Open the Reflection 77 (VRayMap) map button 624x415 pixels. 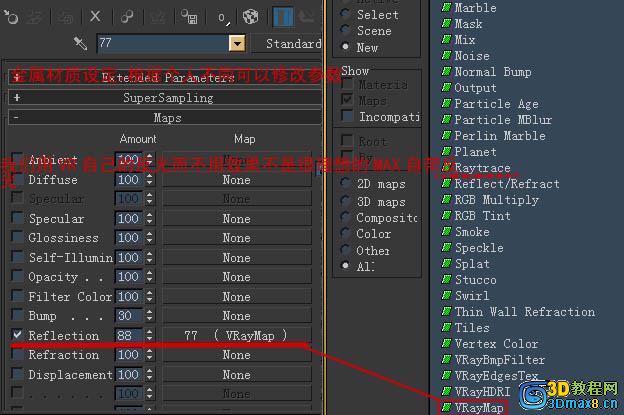[237, 335]
